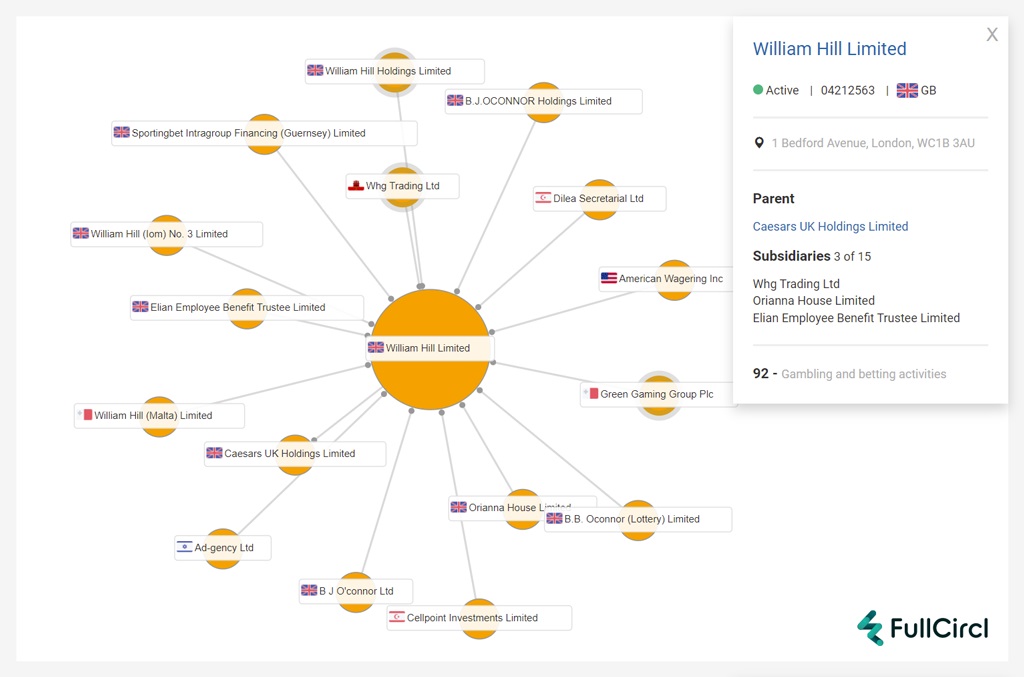Click the UK flag on the central William Hill Limited node
Screen dimensions: 1024x677
pyautogui.click(x=376, y=347)
